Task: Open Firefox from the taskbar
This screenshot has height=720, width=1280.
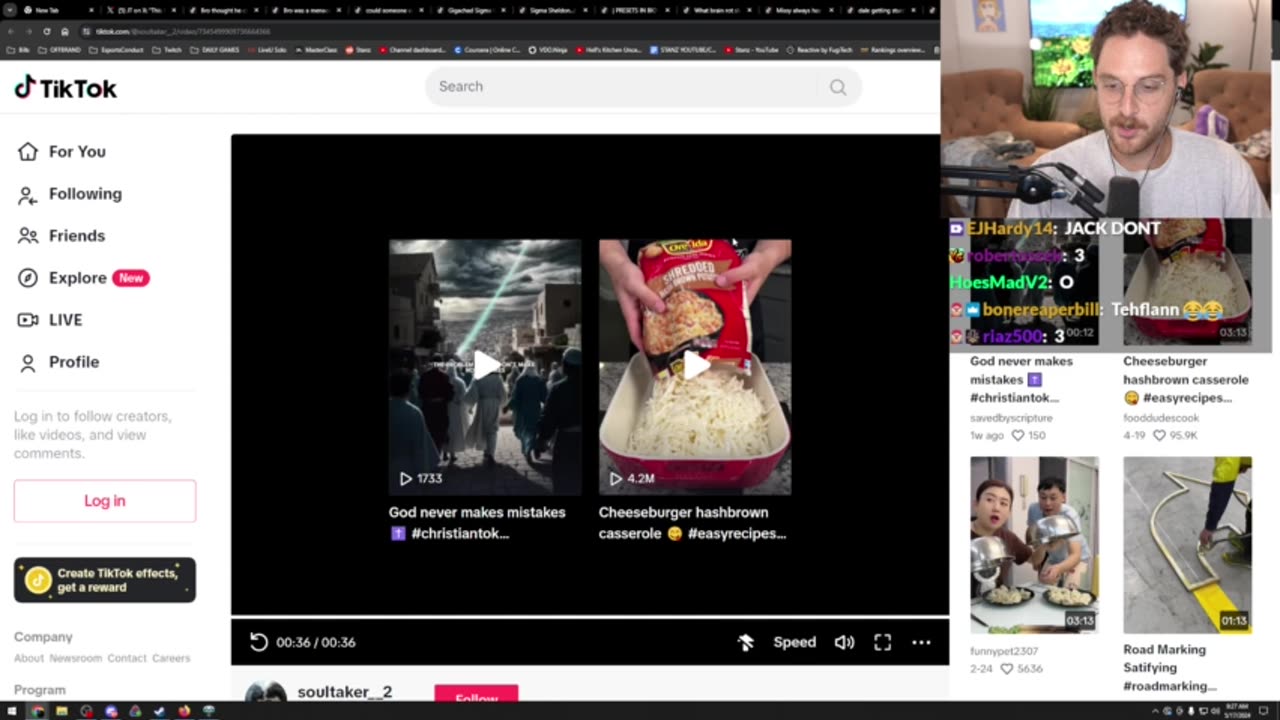Action: [x=184, y=711]
